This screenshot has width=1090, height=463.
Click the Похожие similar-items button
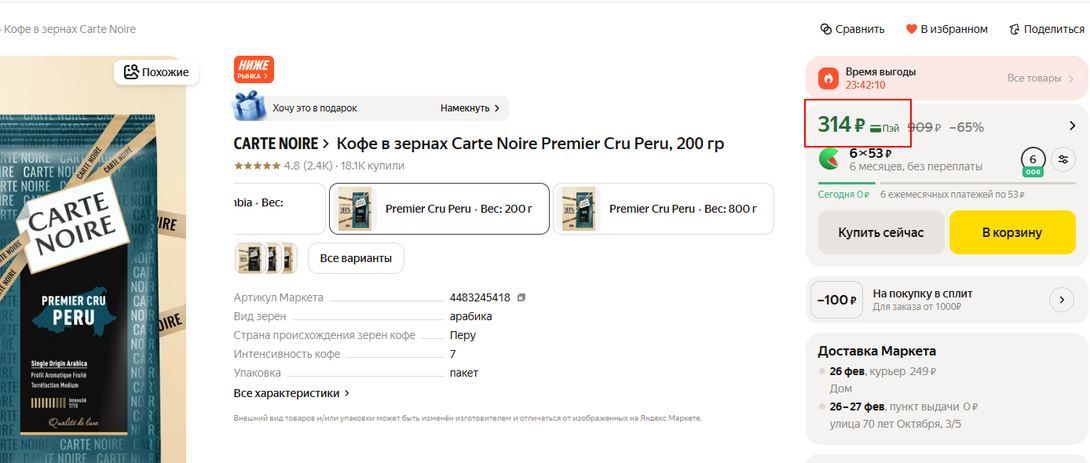click(157, 72)
